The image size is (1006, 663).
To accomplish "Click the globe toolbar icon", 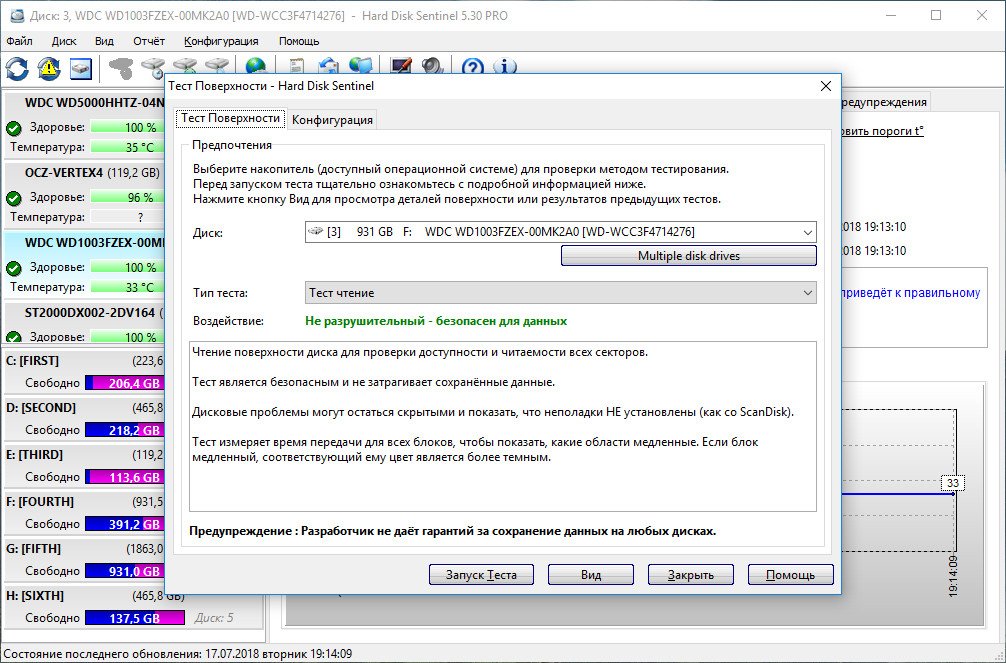I will 255,67.
